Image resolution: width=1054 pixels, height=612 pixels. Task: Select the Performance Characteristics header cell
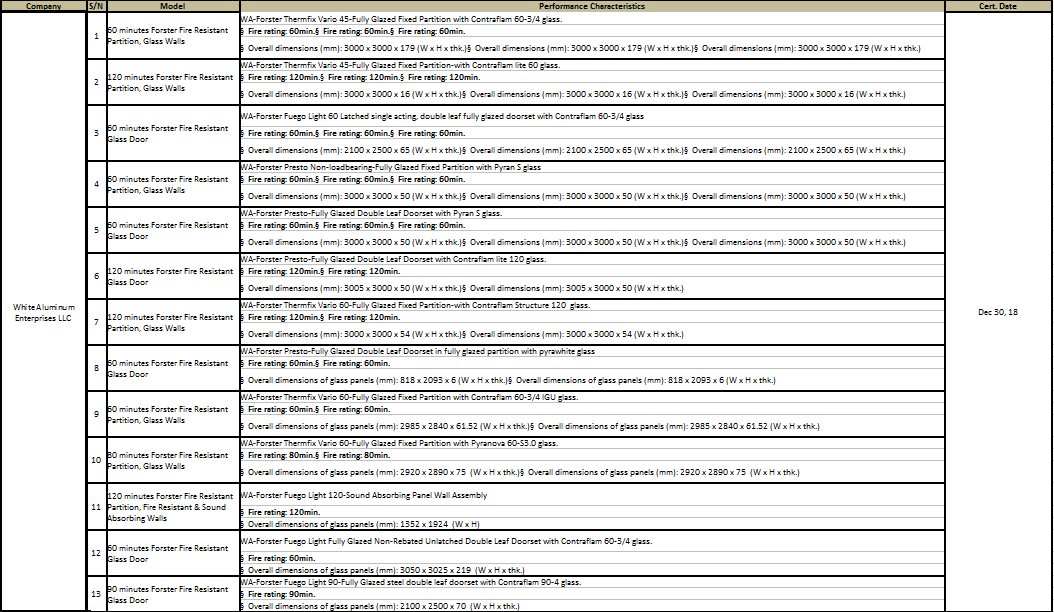pyautogui.click(x=591, y=6)
